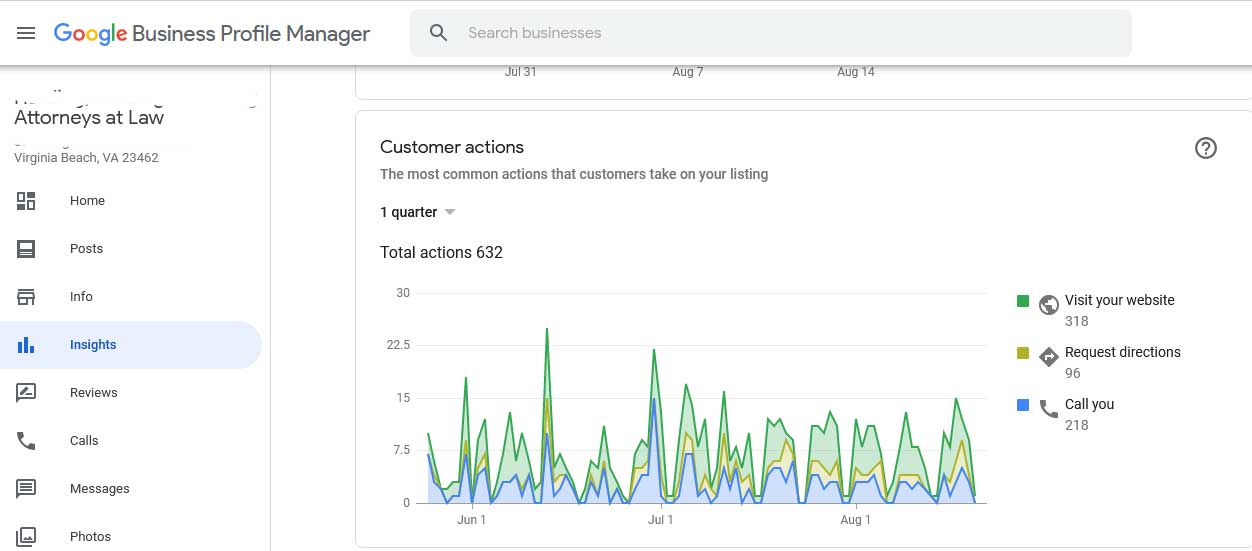Select Visit your website legend label
The height and width of the screenshot is (551, 1252).
[x=1119, y=300]
